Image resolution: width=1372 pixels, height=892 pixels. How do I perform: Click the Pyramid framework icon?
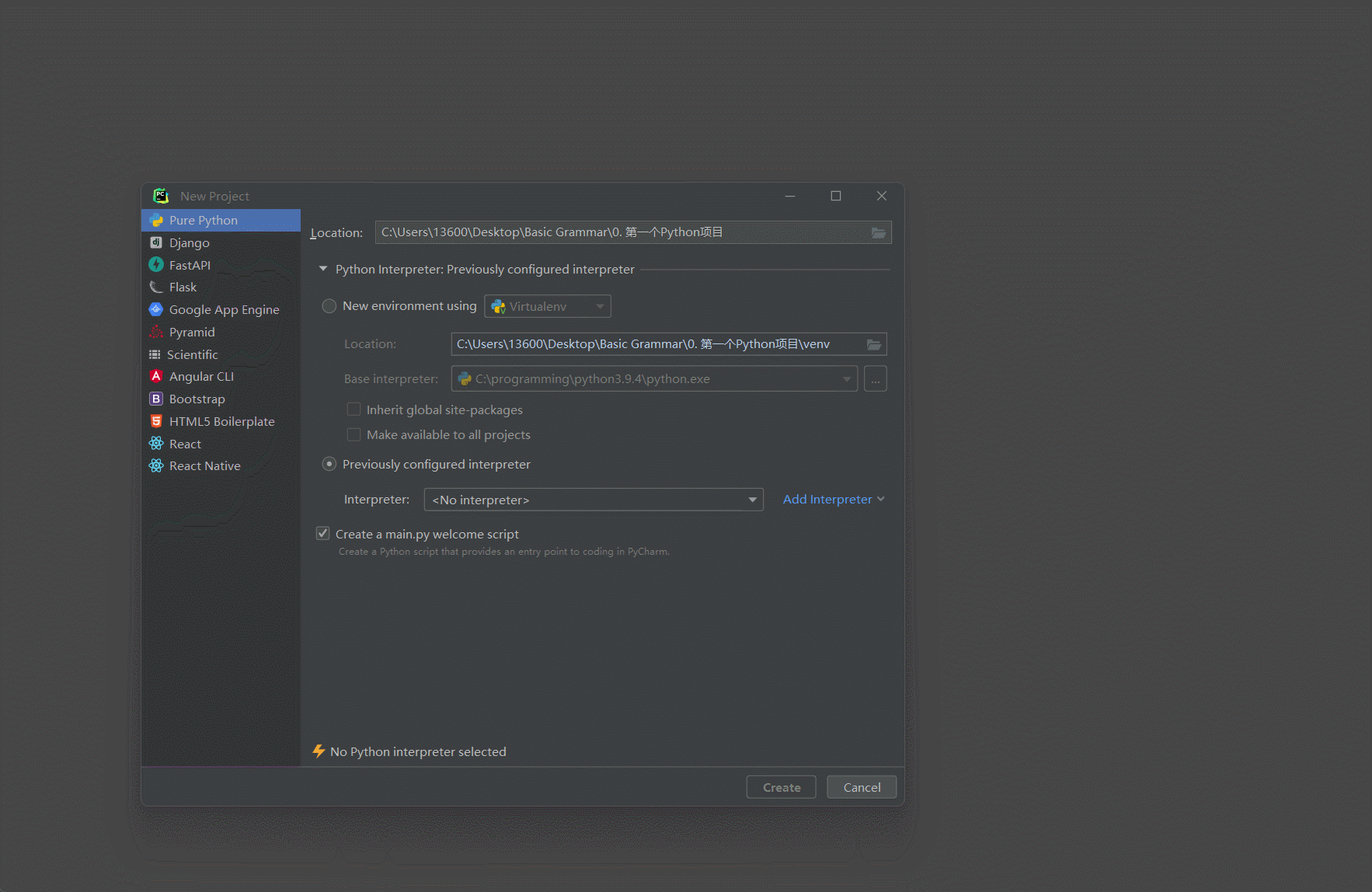pos(156,332)
